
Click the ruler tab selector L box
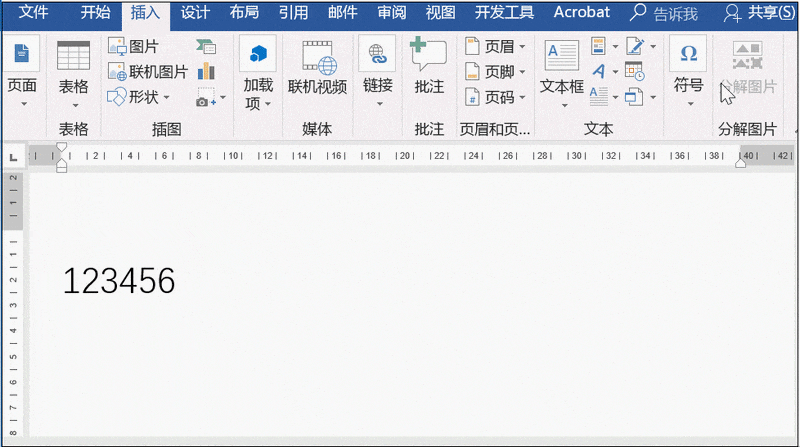[x=14, y=158]
